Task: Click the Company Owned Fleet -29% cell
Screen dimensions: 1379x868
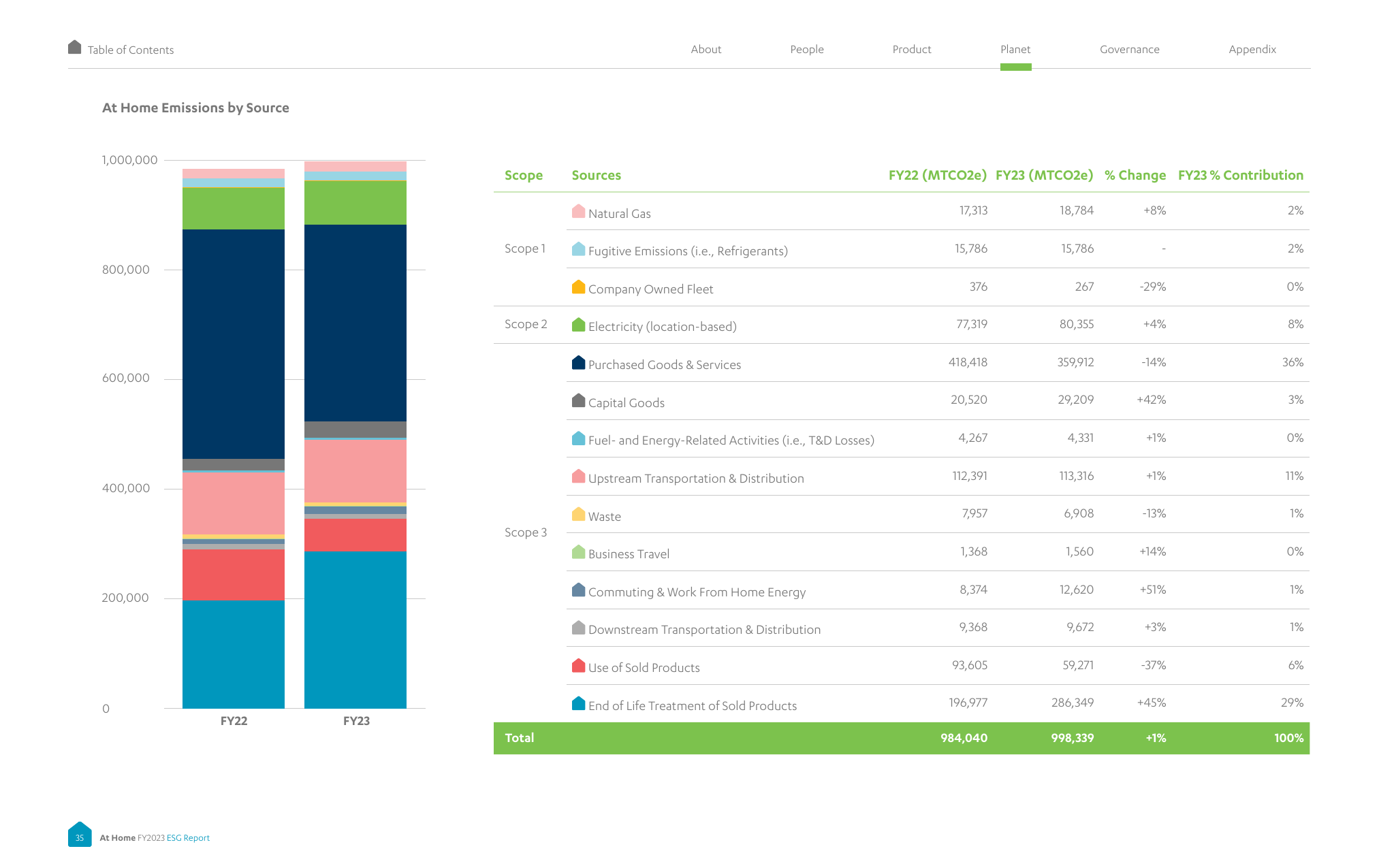Action: (x=1153, y=287)
